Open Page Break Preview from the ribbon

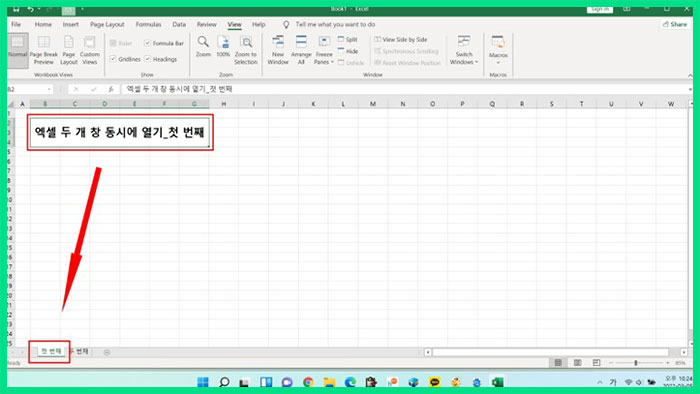click(44, 50)
